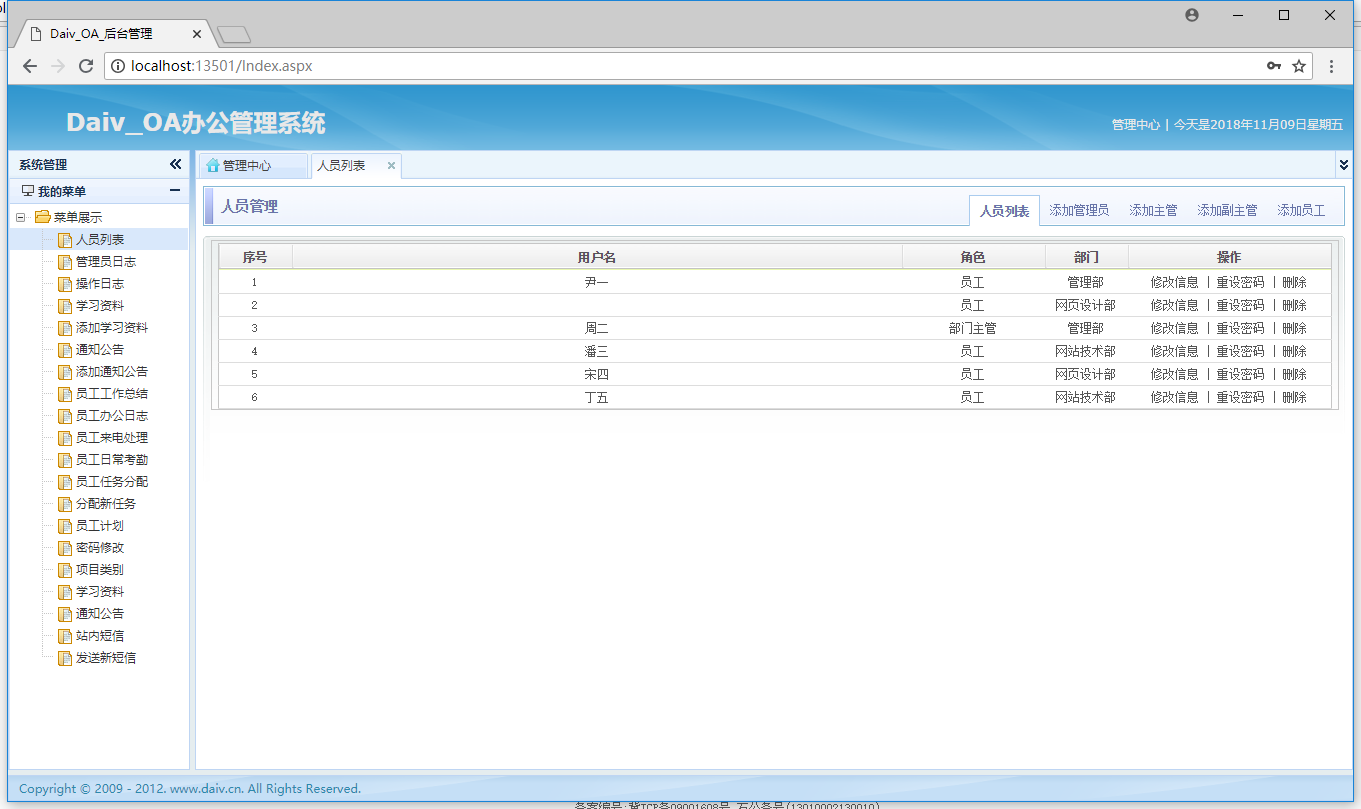Click the 用户名 column header
The width and height of the screenshot is (1361, 809).
(597, 257)
